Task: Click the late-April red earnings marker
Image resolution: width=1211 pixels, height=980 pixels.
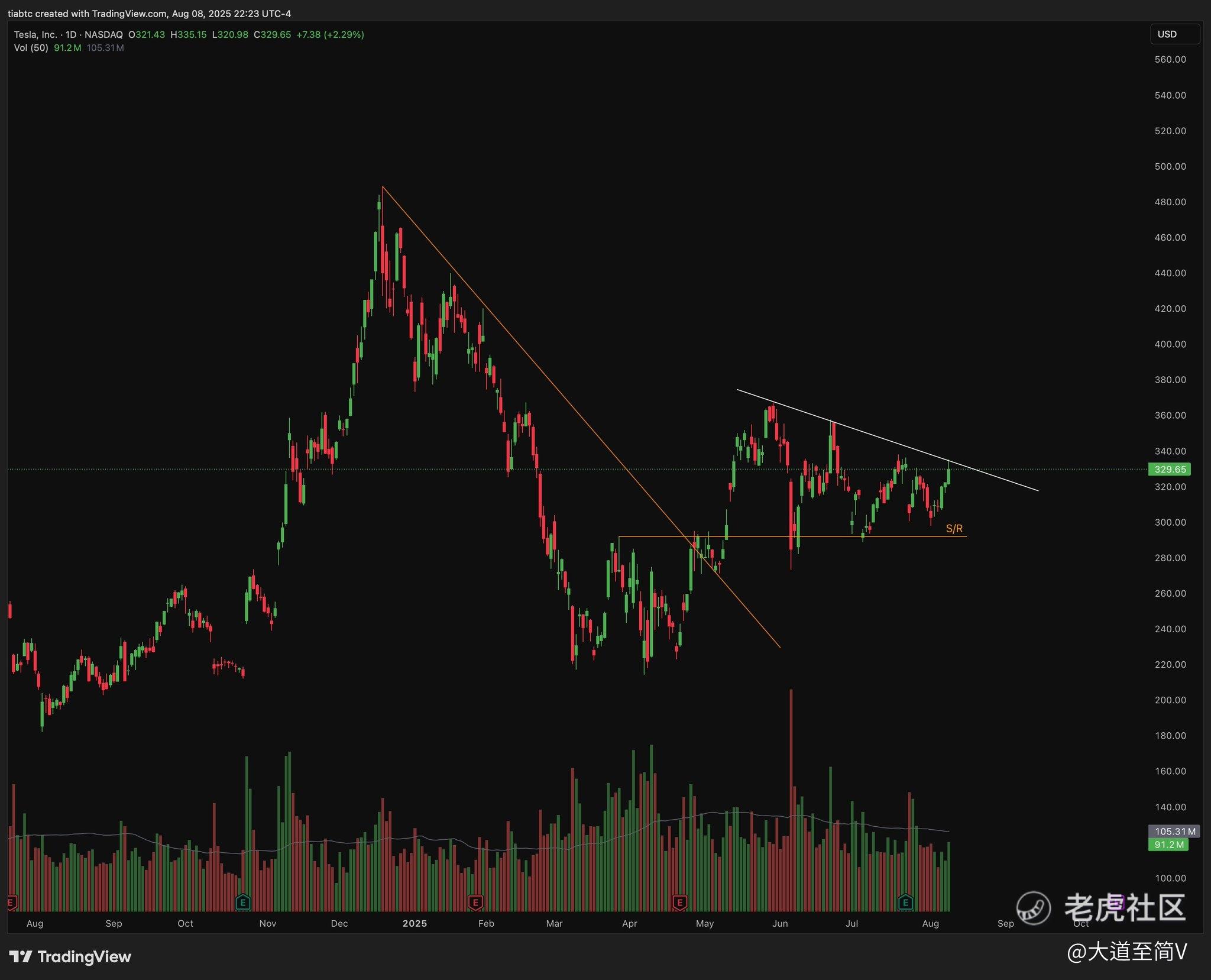Action: [x=680, y=903]
